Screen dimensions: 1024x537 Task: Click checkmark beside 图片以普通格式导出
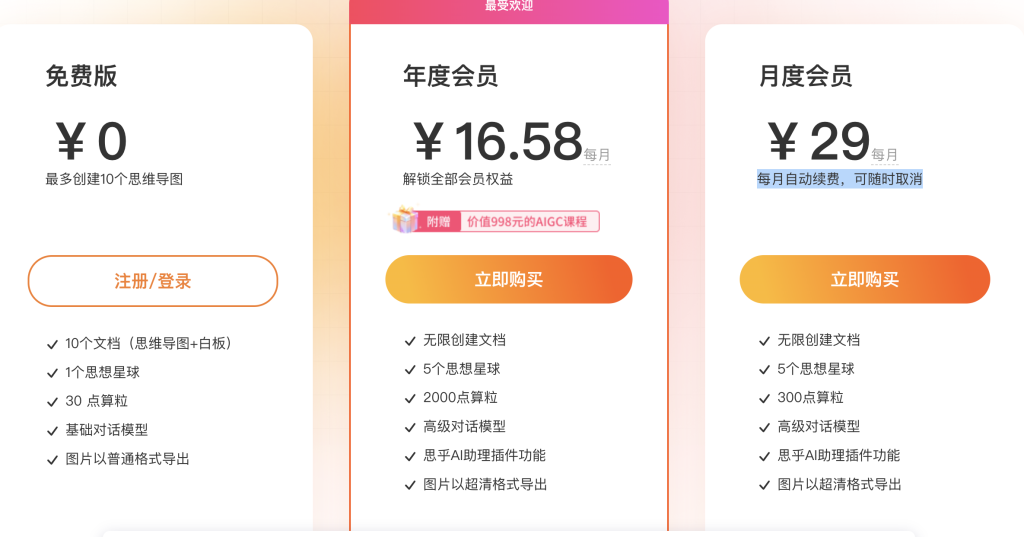coord(52,460)
